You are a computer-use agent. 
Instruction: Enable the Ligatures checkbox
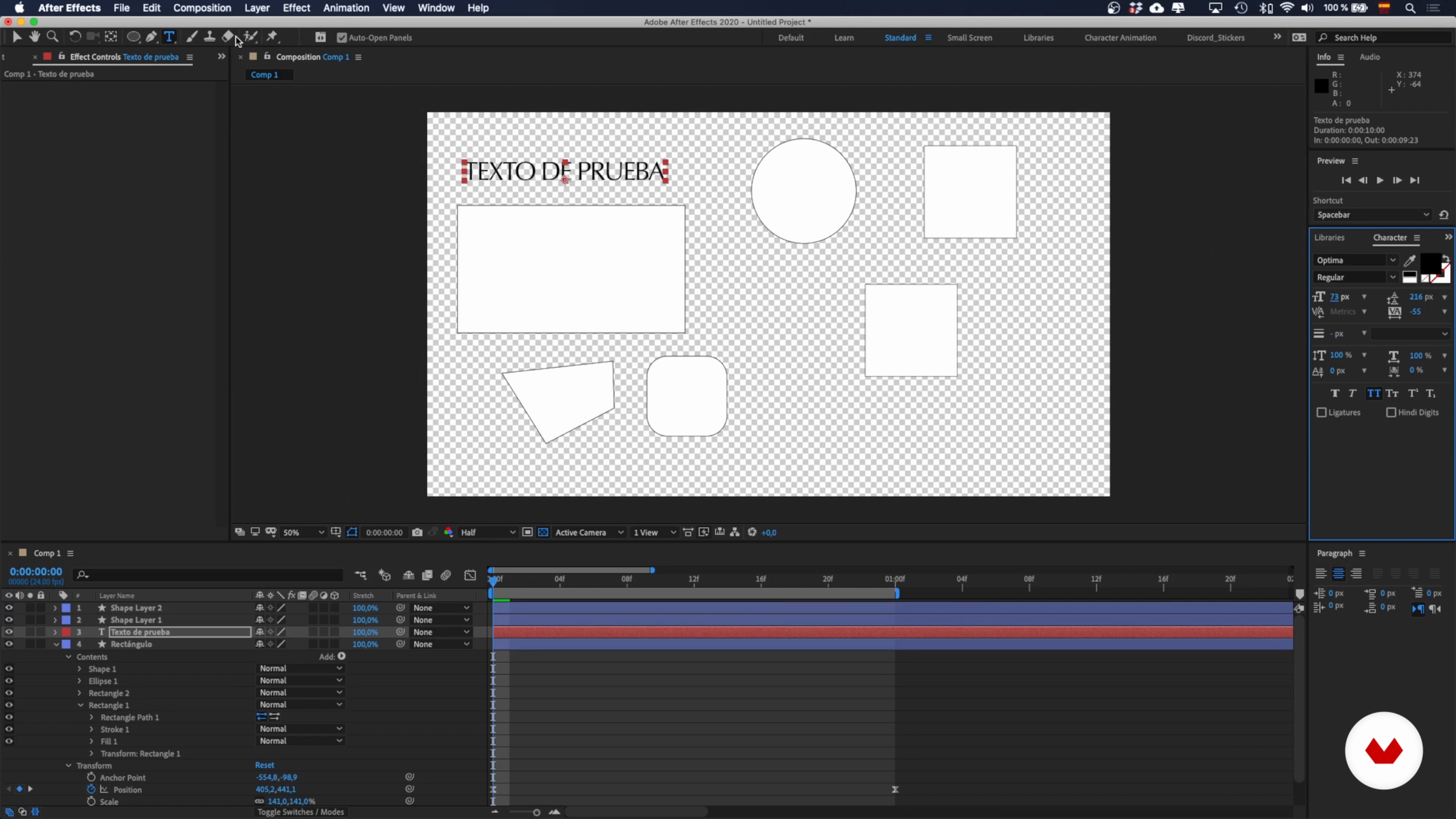[x=1321, y=413]
